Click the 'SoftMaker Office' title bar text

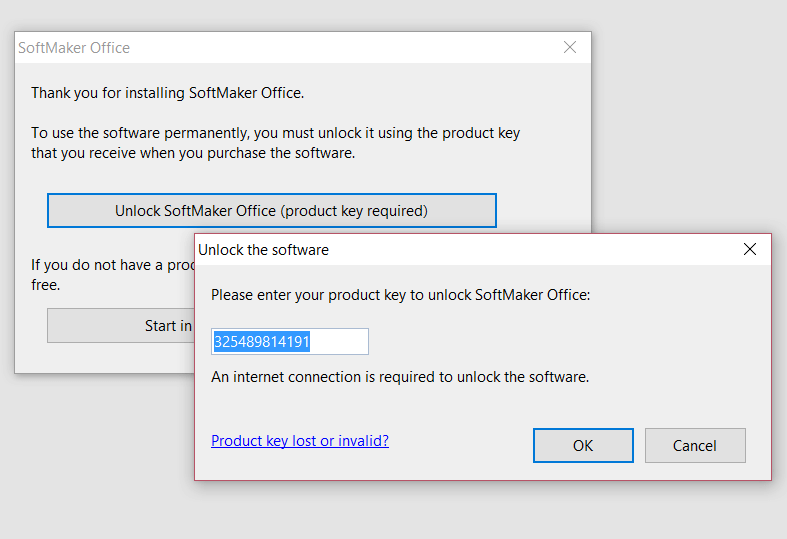(74, 48)
